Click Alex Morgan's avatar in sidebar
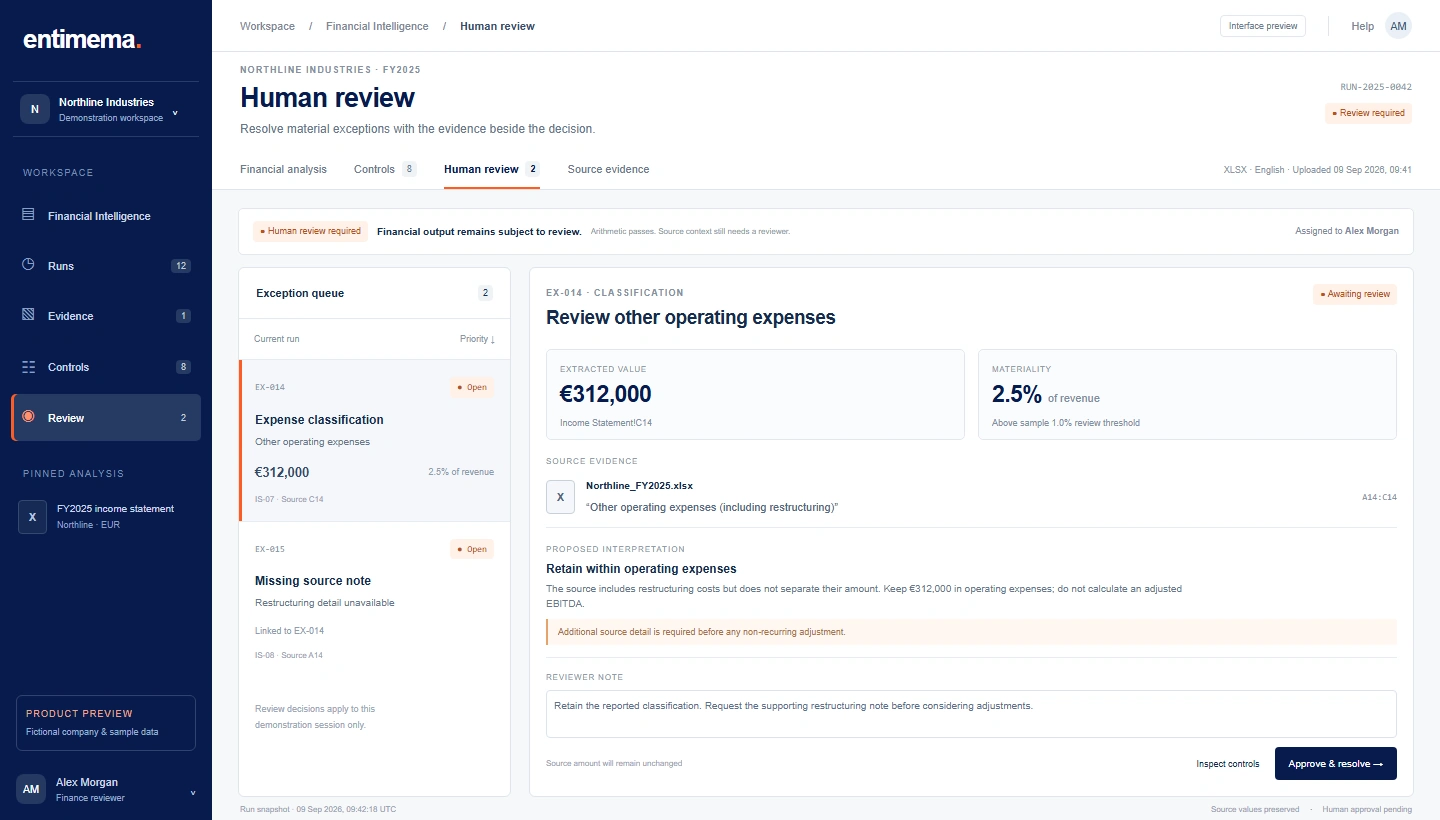 [x=31, y=789]
